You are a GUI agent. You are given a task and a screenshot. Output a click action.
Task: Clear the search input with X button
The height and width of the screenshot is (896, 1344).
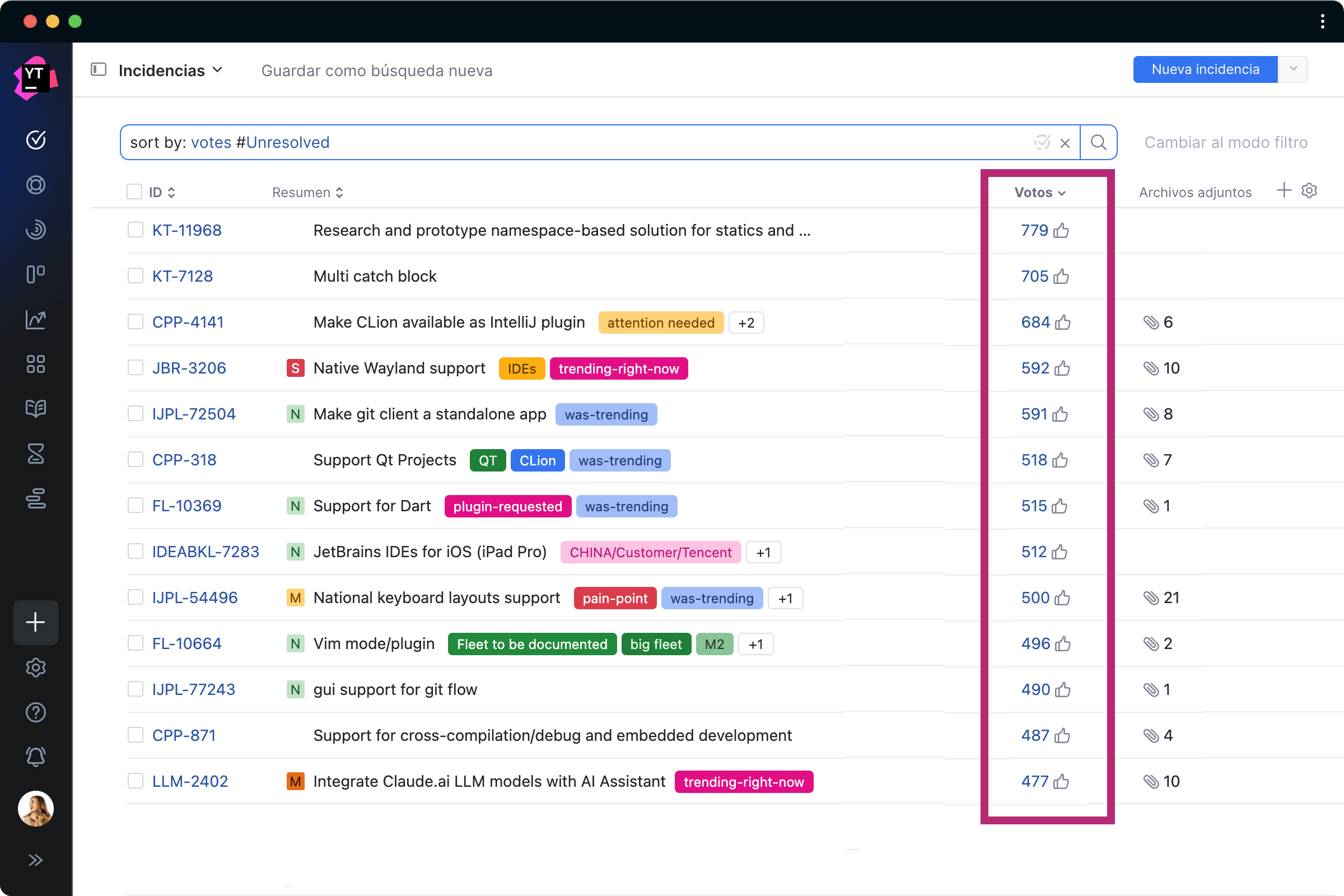tap(1065, 142)
